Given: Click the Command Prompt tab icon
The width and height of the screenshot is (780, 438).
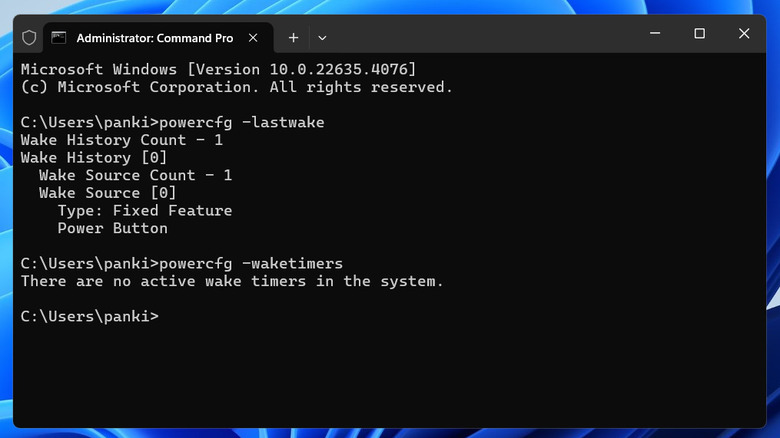Looking at the screenshot, I should tap(59, 38).
